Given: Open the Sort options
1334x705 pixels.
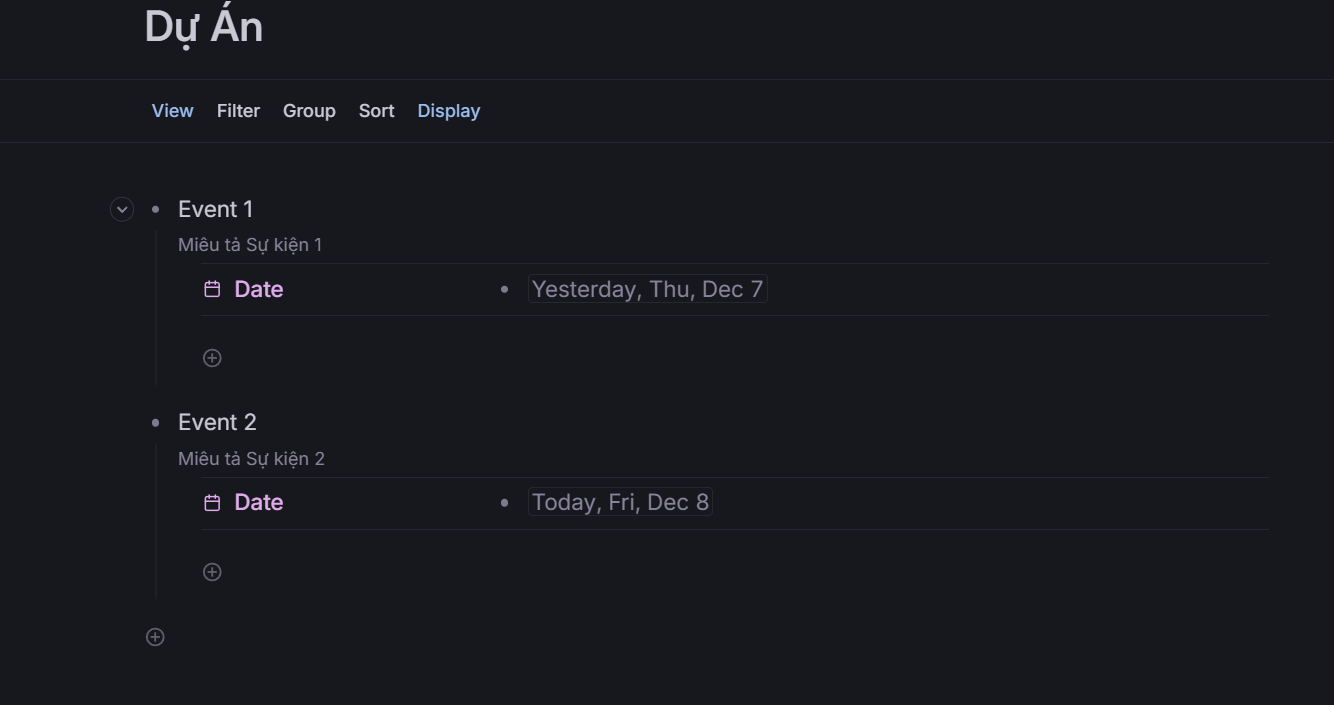Looking at the screenshot, I should (x=376, y=111).
